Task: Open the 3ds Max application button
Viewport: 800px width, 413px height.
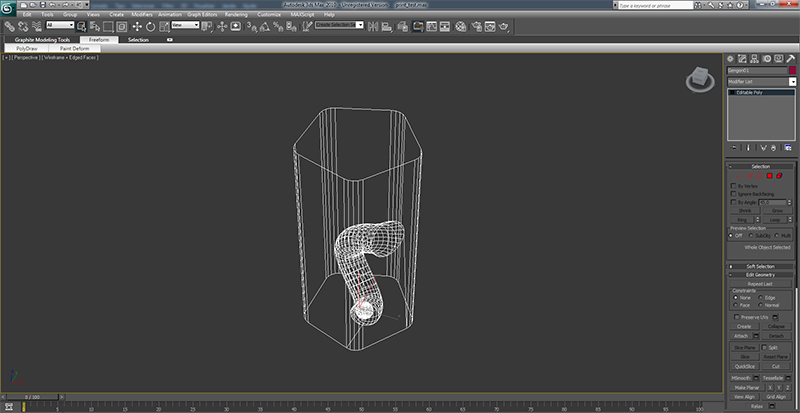Action: point(8,7)
